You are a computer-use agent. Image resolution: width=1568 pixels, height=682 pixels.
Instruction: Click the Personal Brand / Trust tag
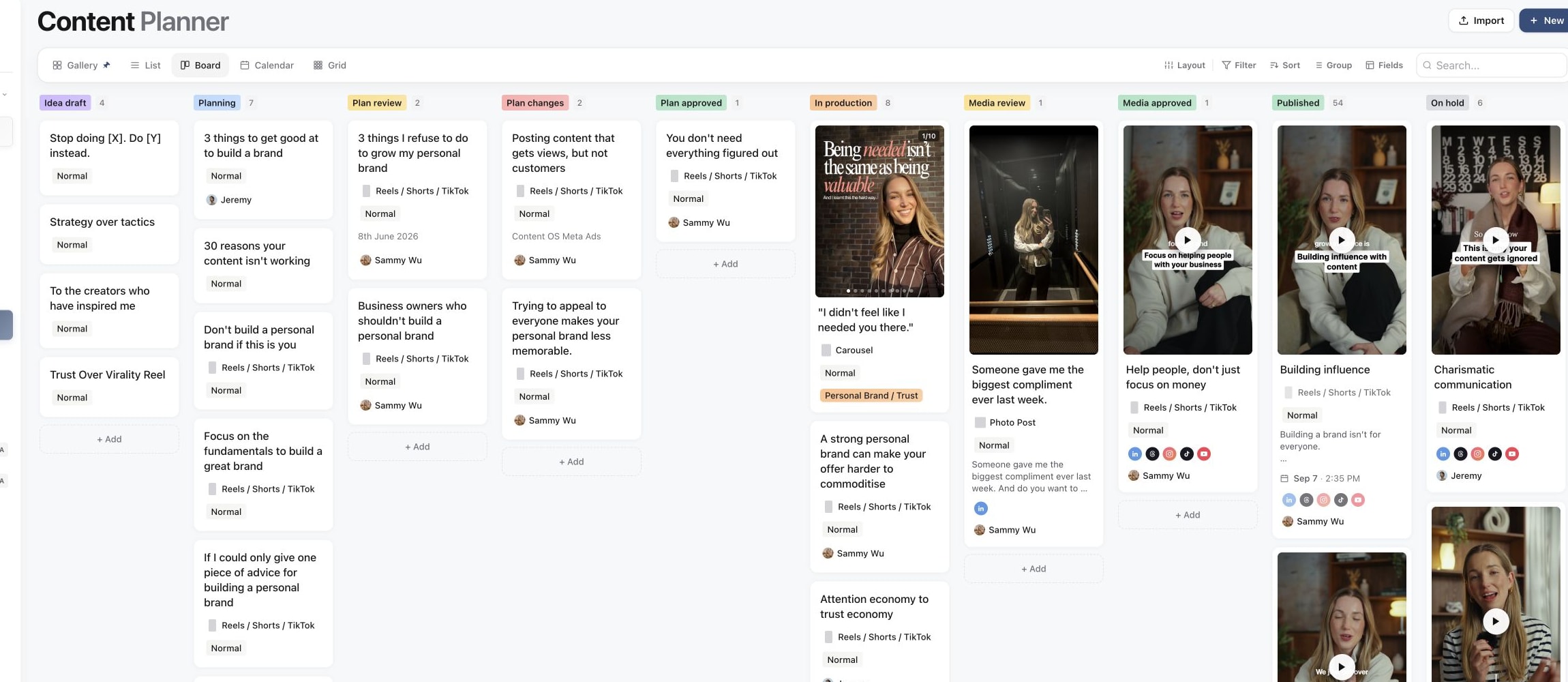click(x=871, y=396)
